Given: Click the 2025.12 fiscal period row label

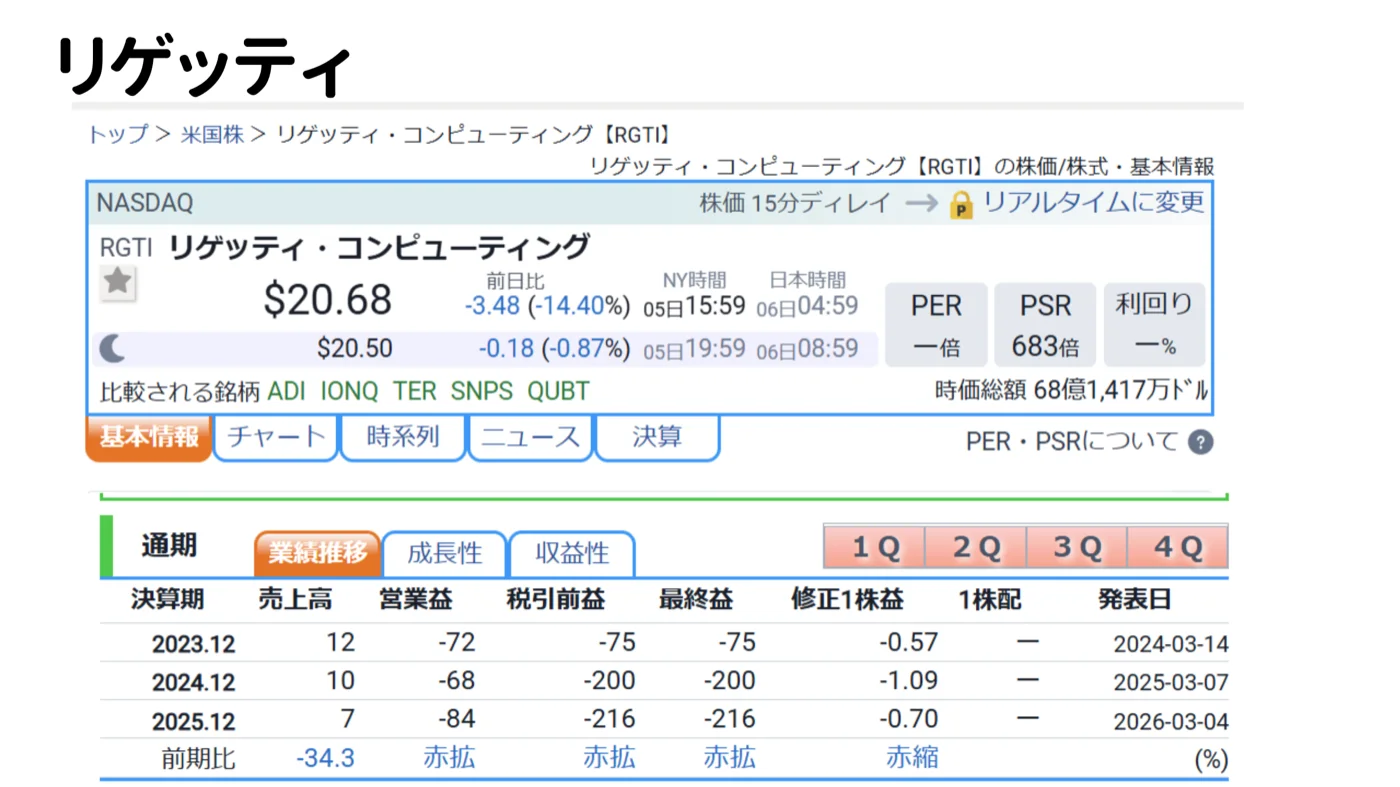Looking at the screenshot, I should (194, 722).
